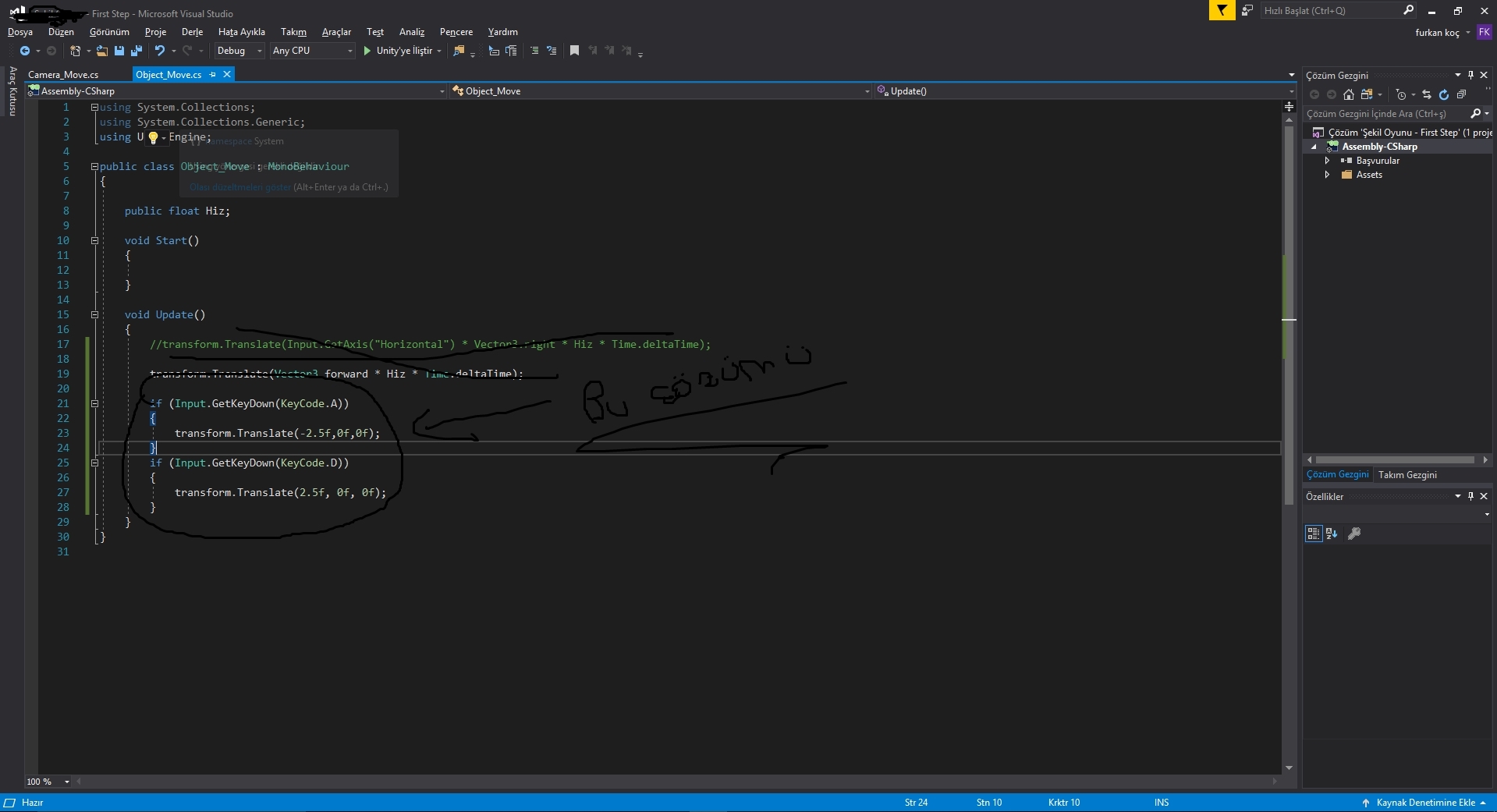Click the comment-out selected lines icon

pyautogui.click(x=534, y=51)
